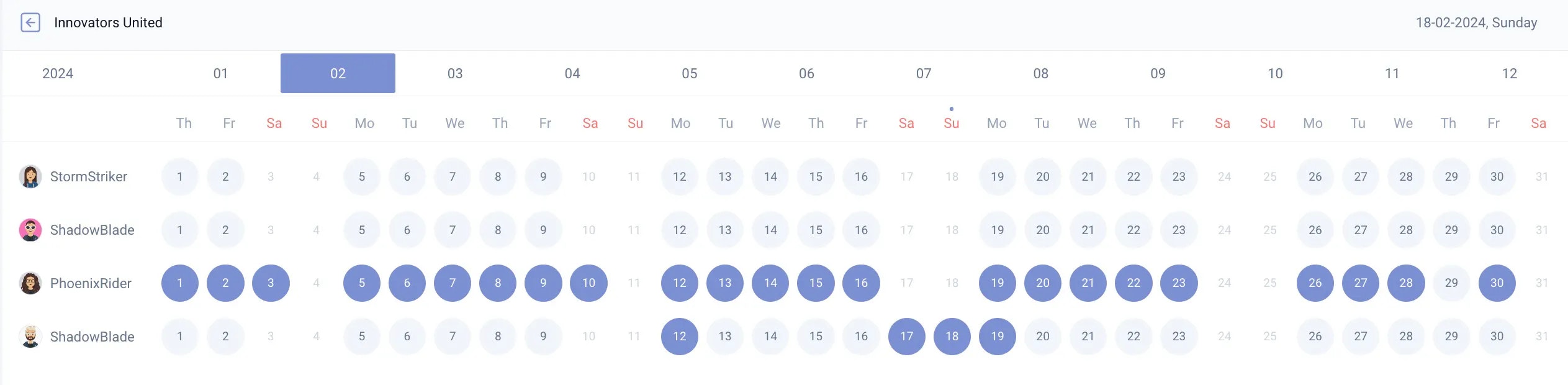
Task: Click the highlighted month 02 tab
Action: click(x=338, y=73)
